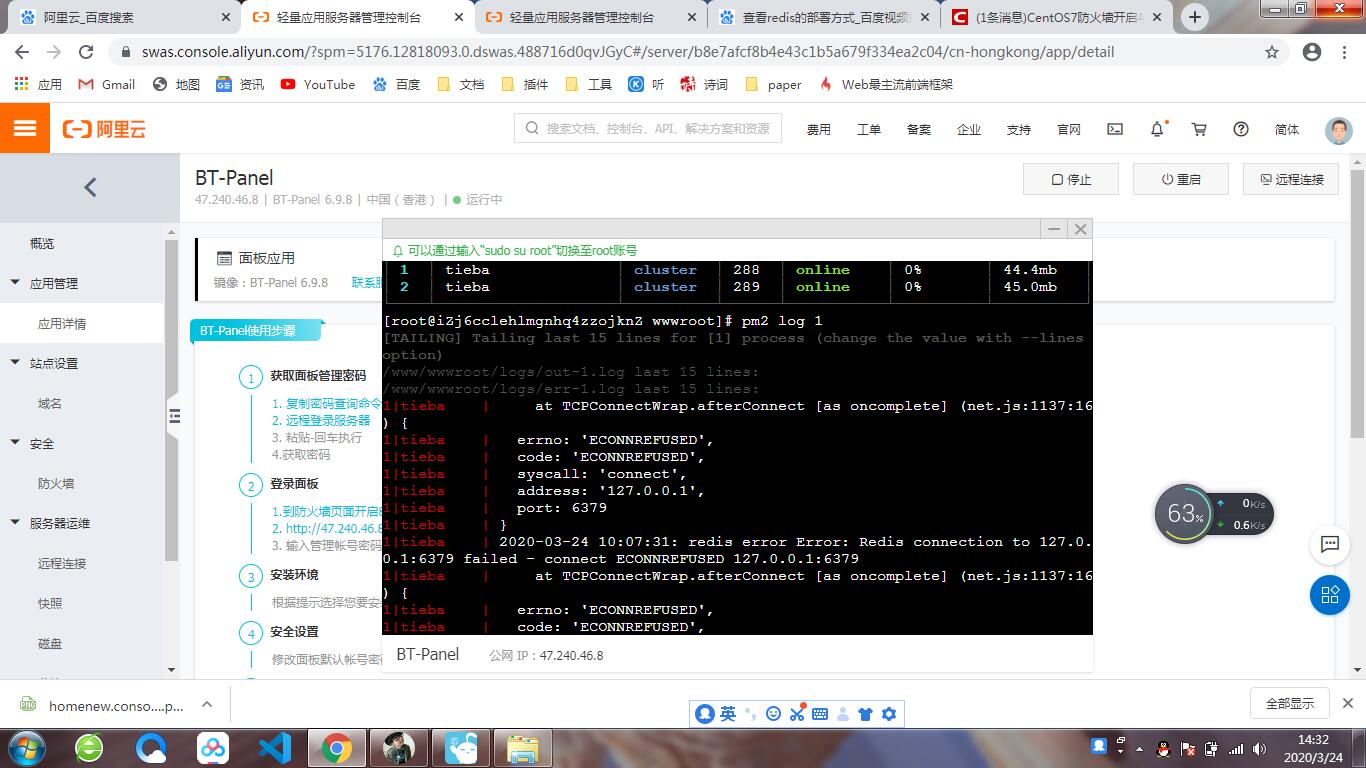The width and height of the screenshot is (1366, 768).
Task: Switch to the CentOS7防火墙 tab
Action: tap(1058, 17)
